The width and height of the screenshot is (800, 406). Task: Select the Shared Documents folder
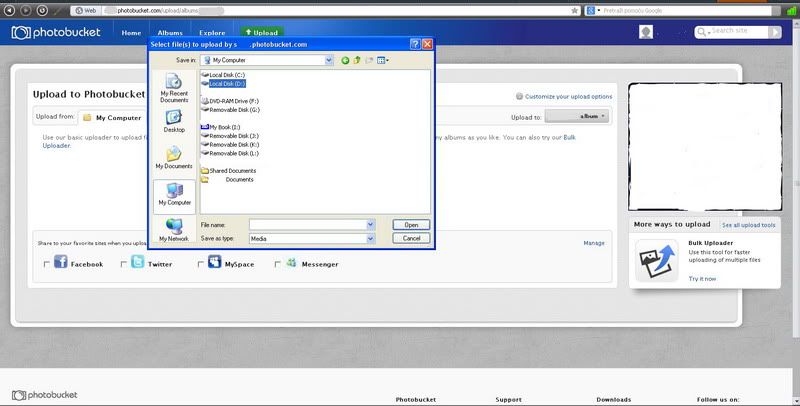point(229,171)
